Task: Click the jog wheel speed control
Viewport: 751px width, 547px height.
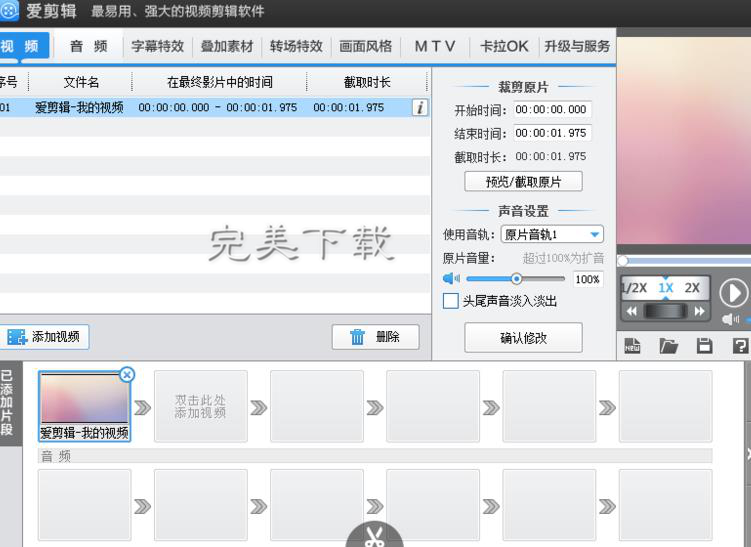Action: [x=665, y=311]
